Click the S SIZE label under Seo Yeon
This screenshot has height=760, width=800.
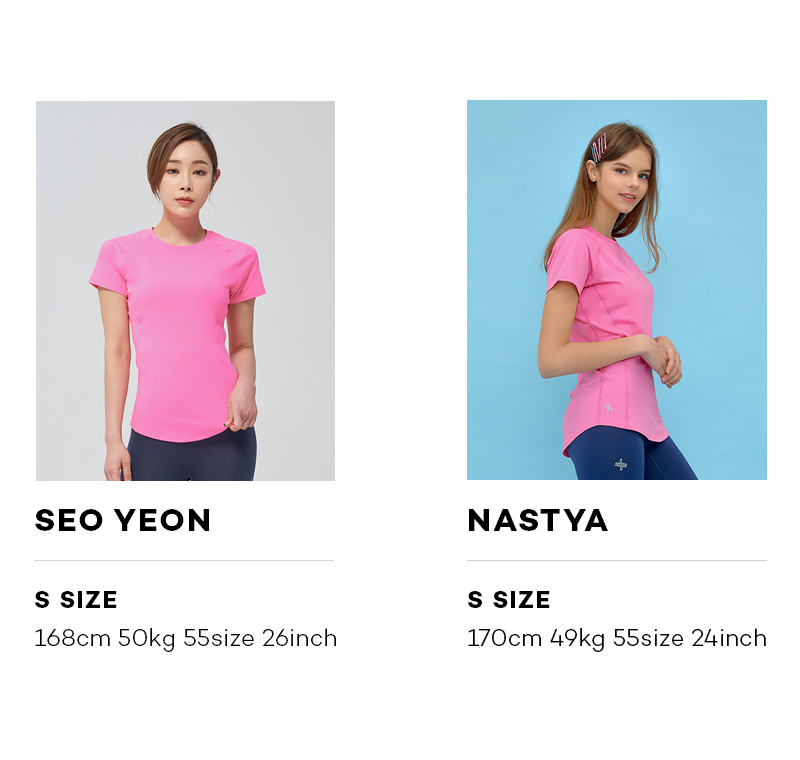tap(76, 599)
